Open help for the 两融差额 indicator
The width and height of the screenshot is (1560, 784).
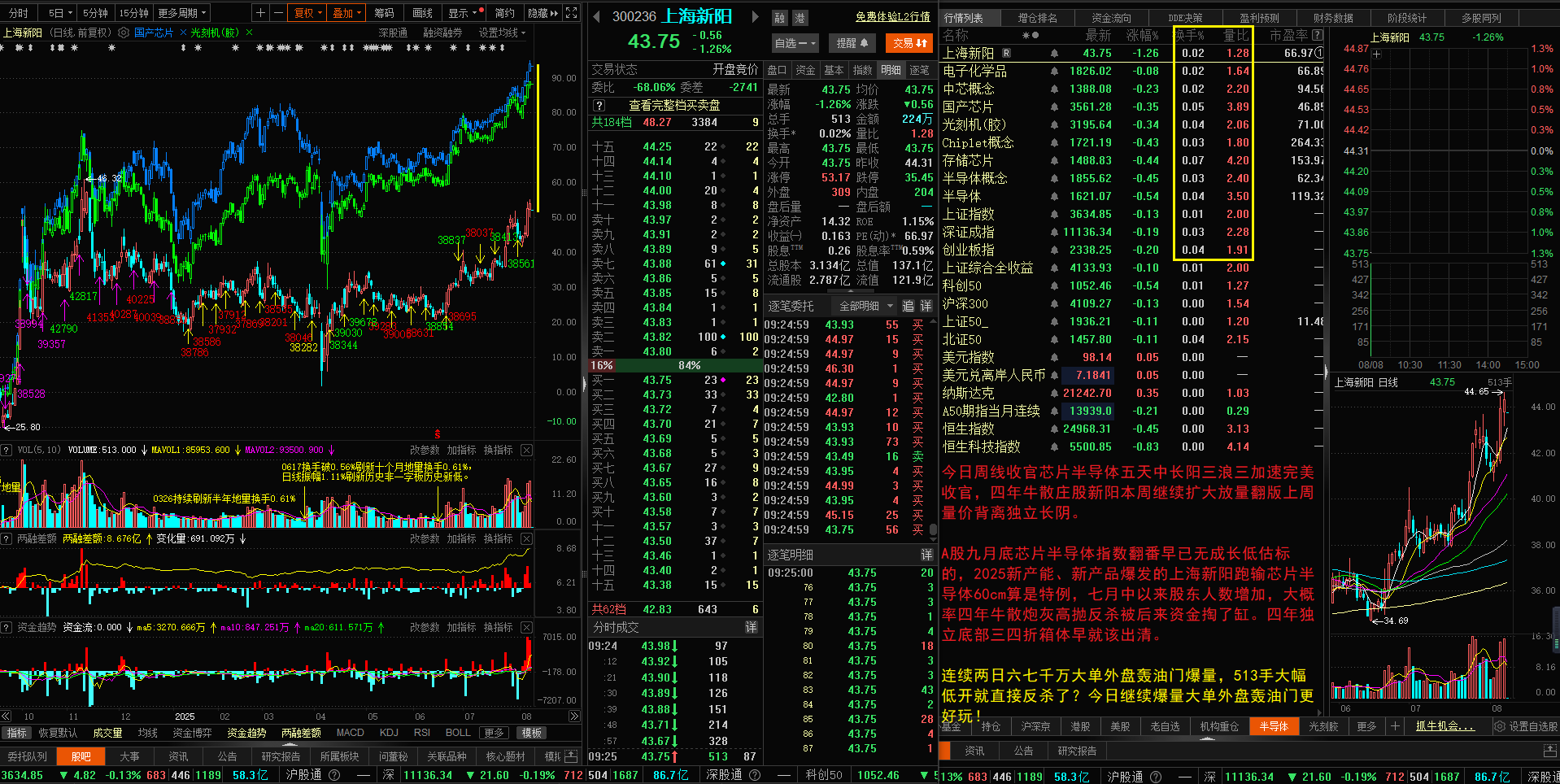pos(7,538)
